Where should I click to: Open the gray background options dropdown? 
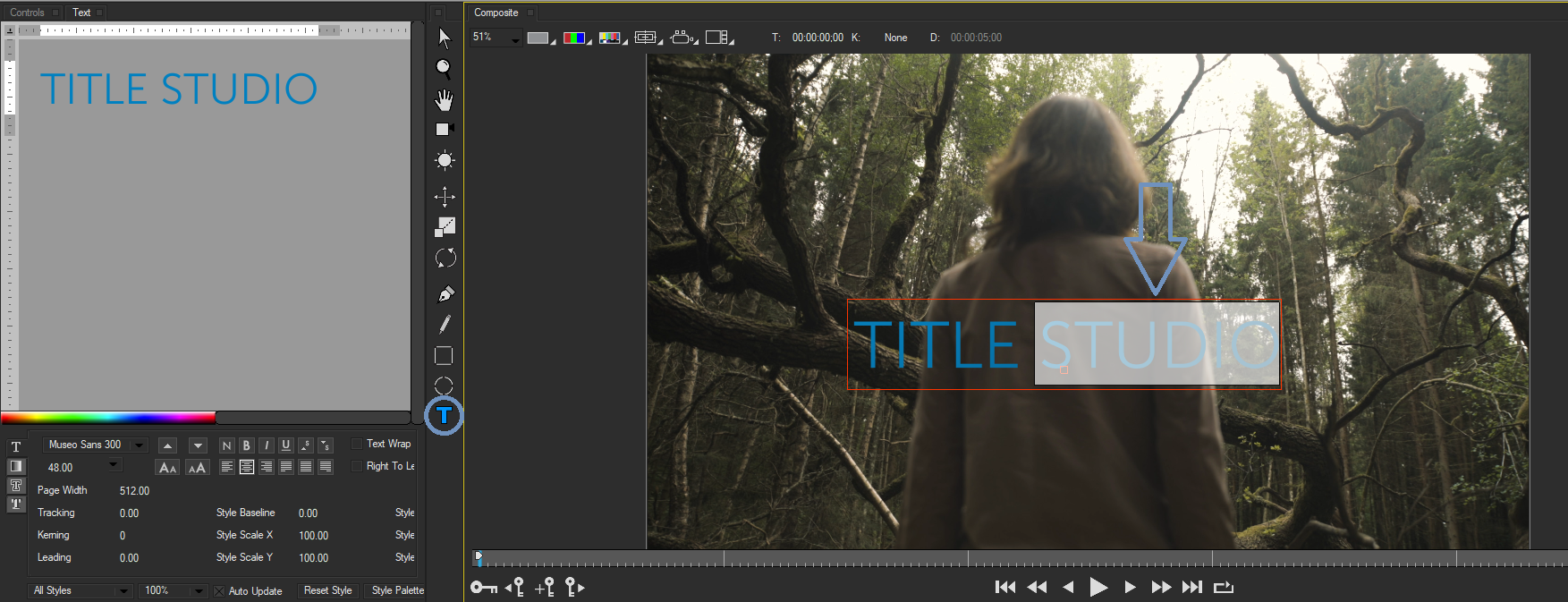pos(541,38)
